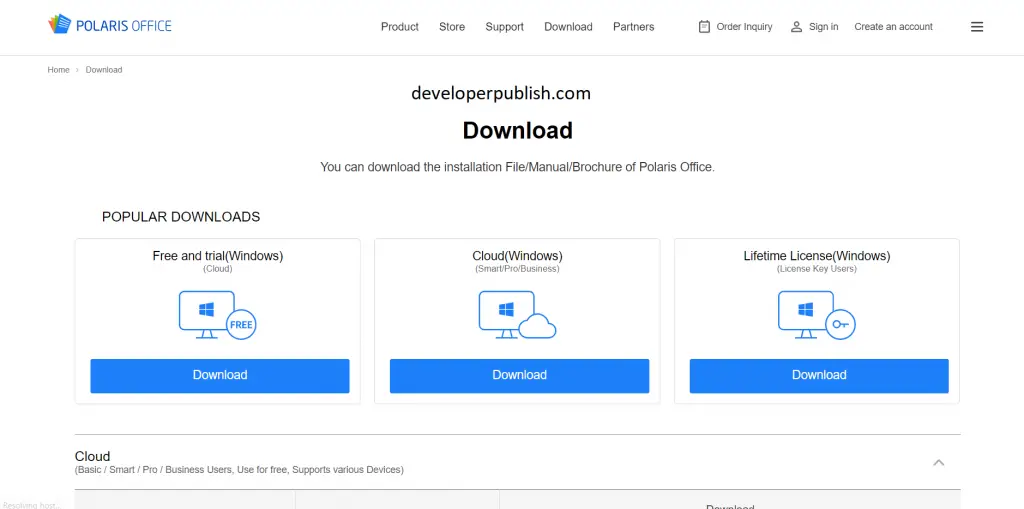Click the POPULAR DOWNLOADS heading
This screenshot has height=509, width=1024.
coord(181,217)
